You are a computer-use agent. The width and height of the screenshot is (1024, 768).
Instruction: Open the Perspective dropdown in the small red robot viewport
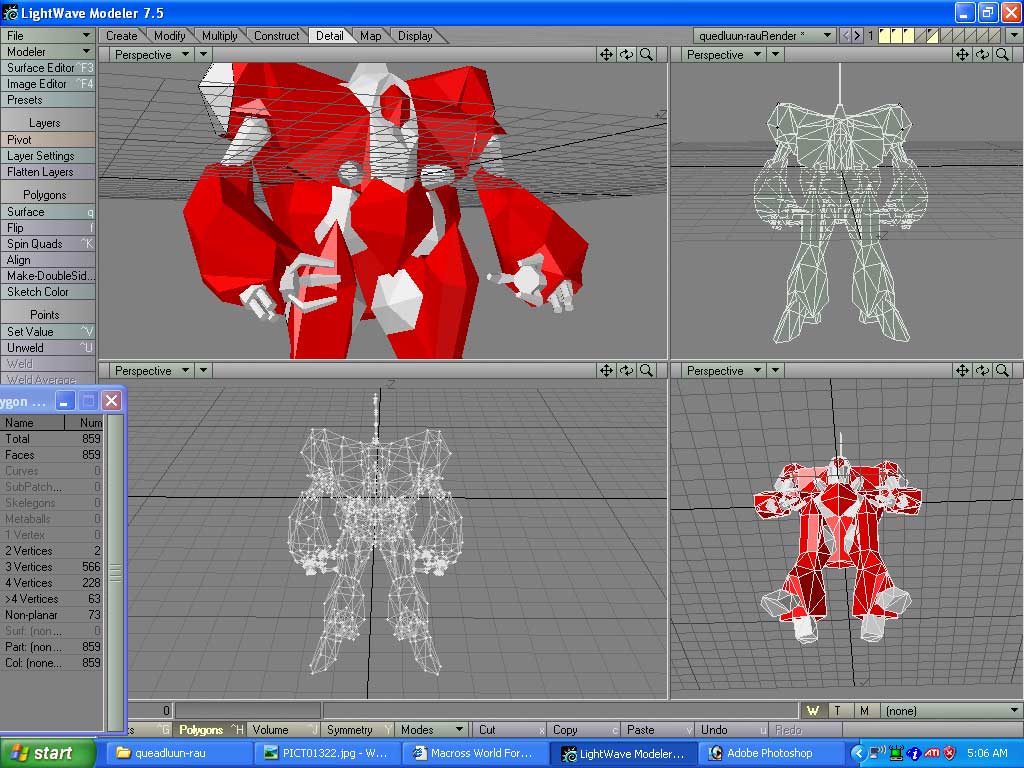(x=723, y=370)
